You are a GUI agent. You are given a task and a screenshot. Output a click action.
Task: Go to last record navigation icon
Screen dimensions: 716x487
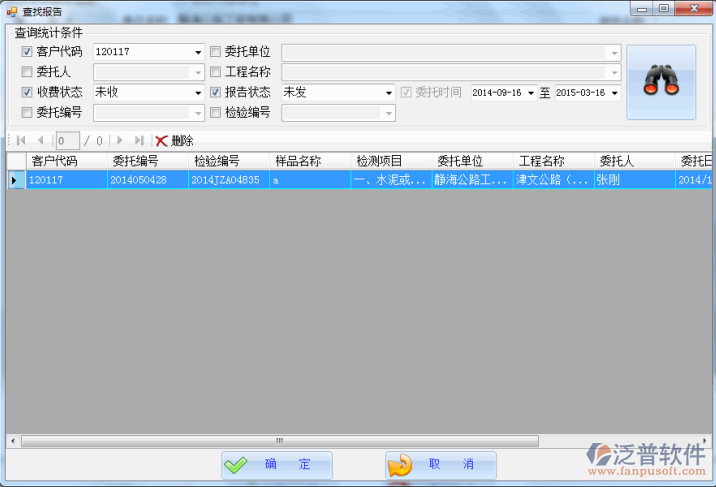pyautogui.click(x=139, y=141)
